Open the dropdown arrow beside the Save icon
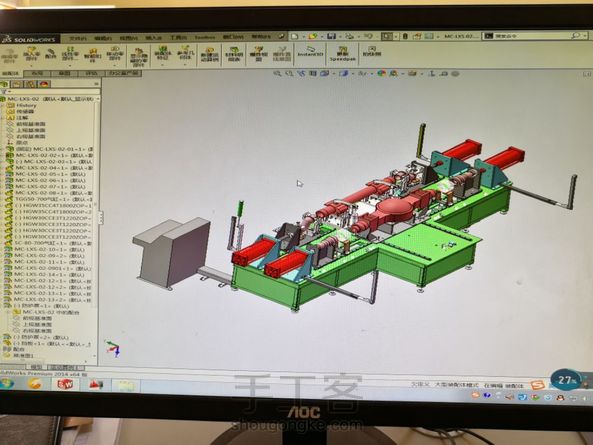593x445 pixels. click(x=340, y=37)
